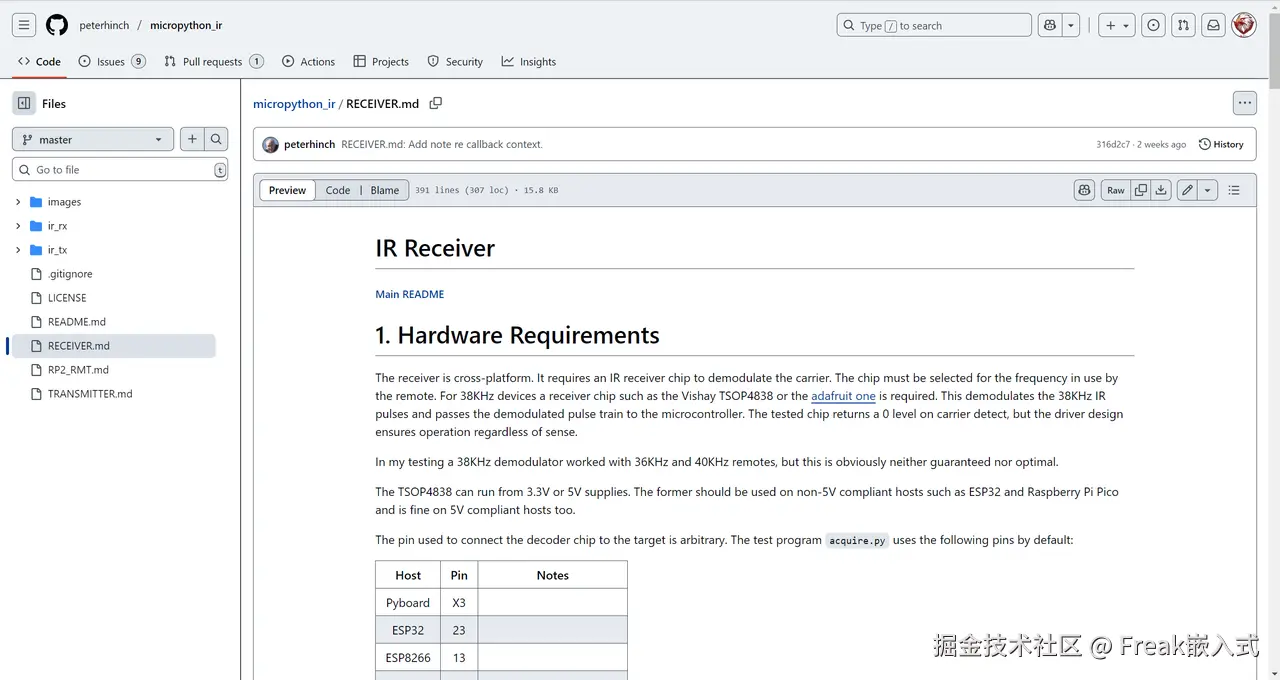
Task: Focus the Go to file field
Action: click(120, 170)
